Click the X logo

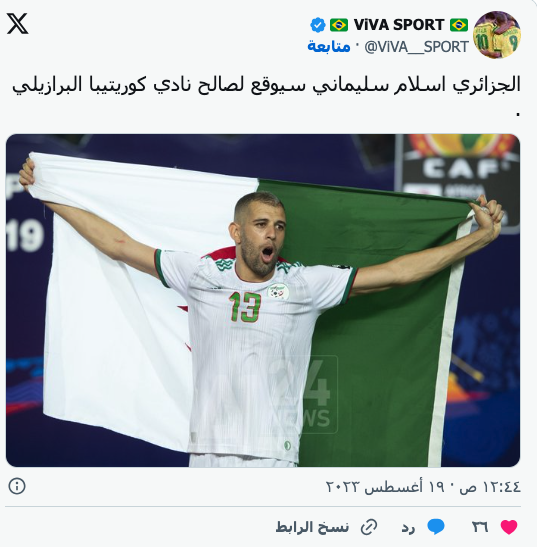pos(17,24)
